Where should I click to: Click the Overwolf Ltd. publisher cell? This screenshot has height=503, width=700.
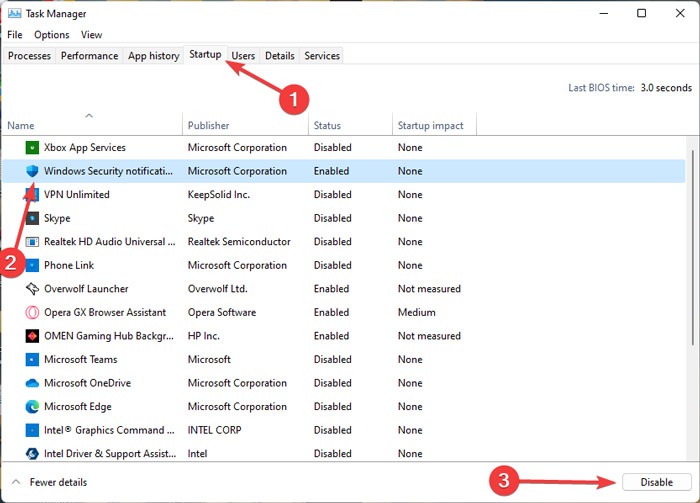pyautogui.click(x=217, y=289)
